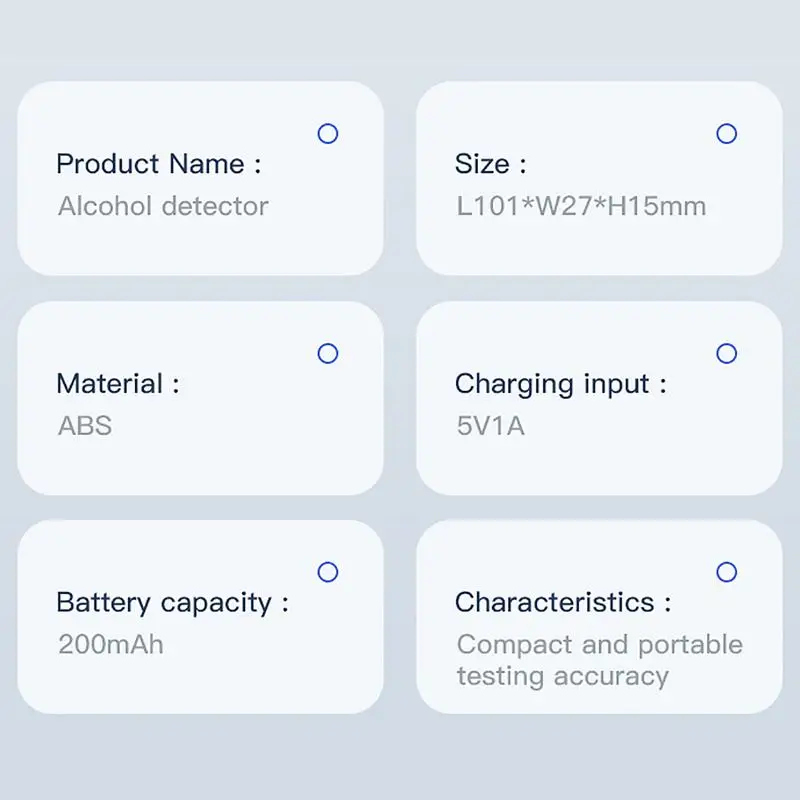Click the "L101*W27*H15mm" dimensions text
Image resolution: width=800 pixels, height=800 pixels.
(x=581, y=207)
